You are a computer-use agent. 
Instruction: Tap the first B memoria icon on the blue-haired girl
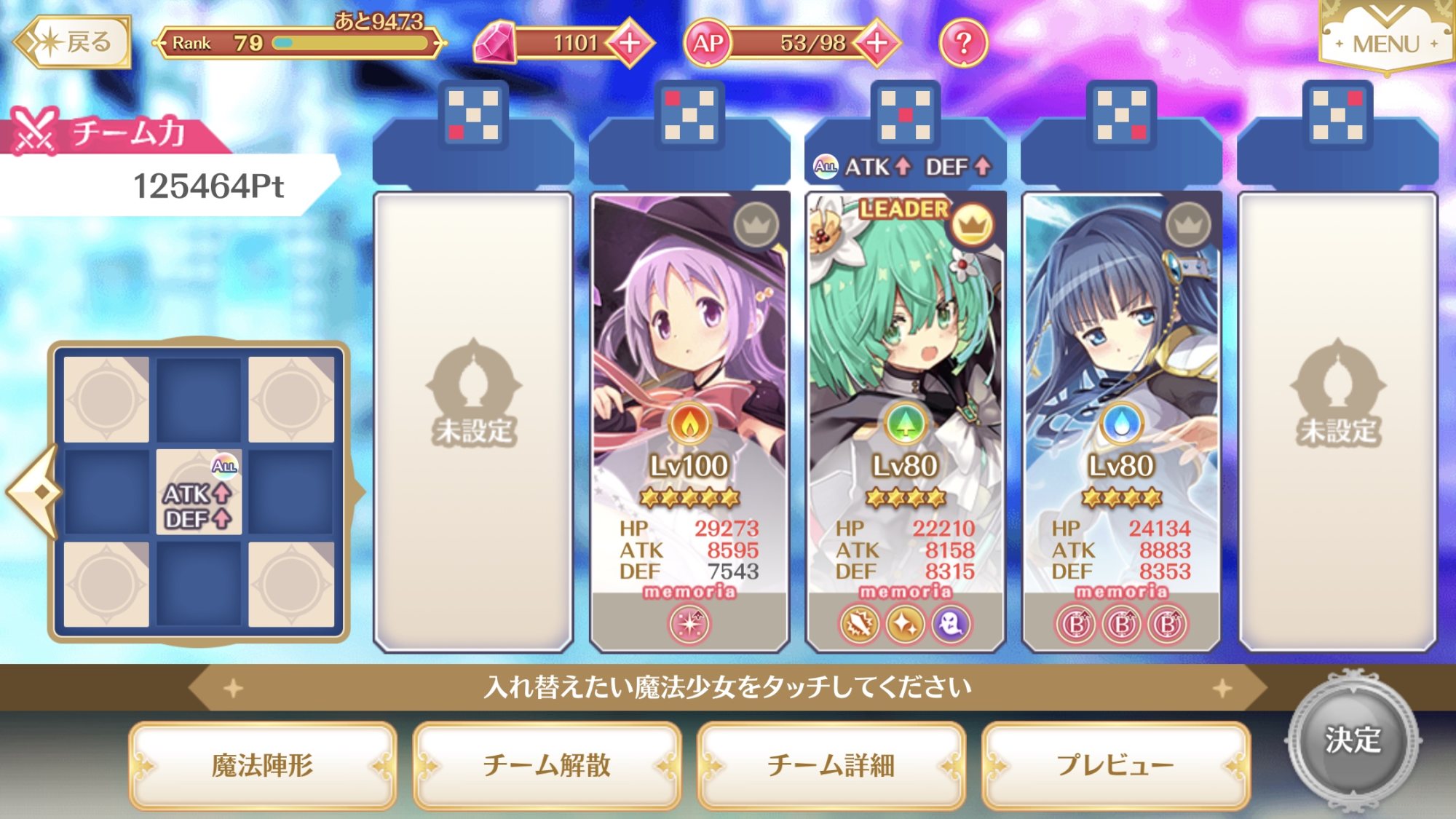(1076, 624)
